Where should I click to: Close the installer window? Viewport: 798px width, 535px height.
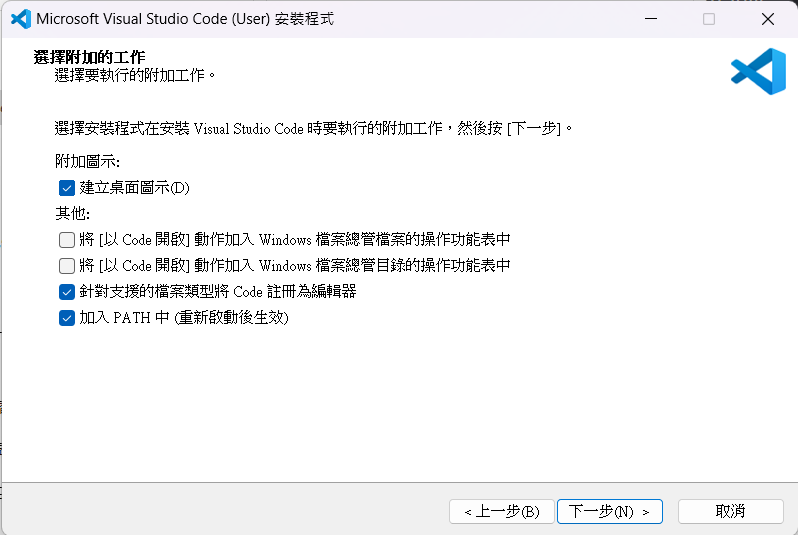pyautogui.click(x=767, y=19)
